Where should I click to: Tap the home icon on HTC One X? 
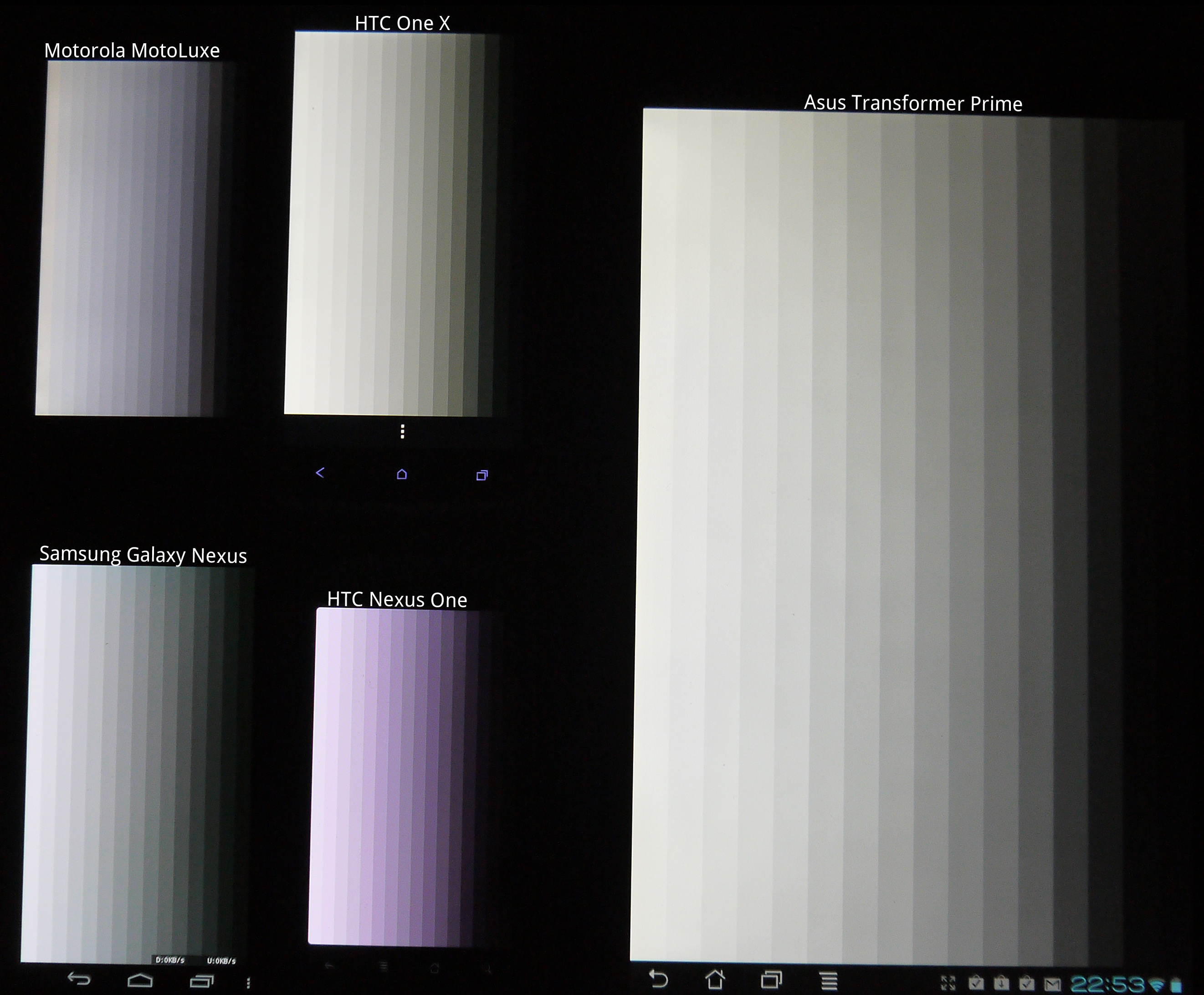[x=402, y=474]
